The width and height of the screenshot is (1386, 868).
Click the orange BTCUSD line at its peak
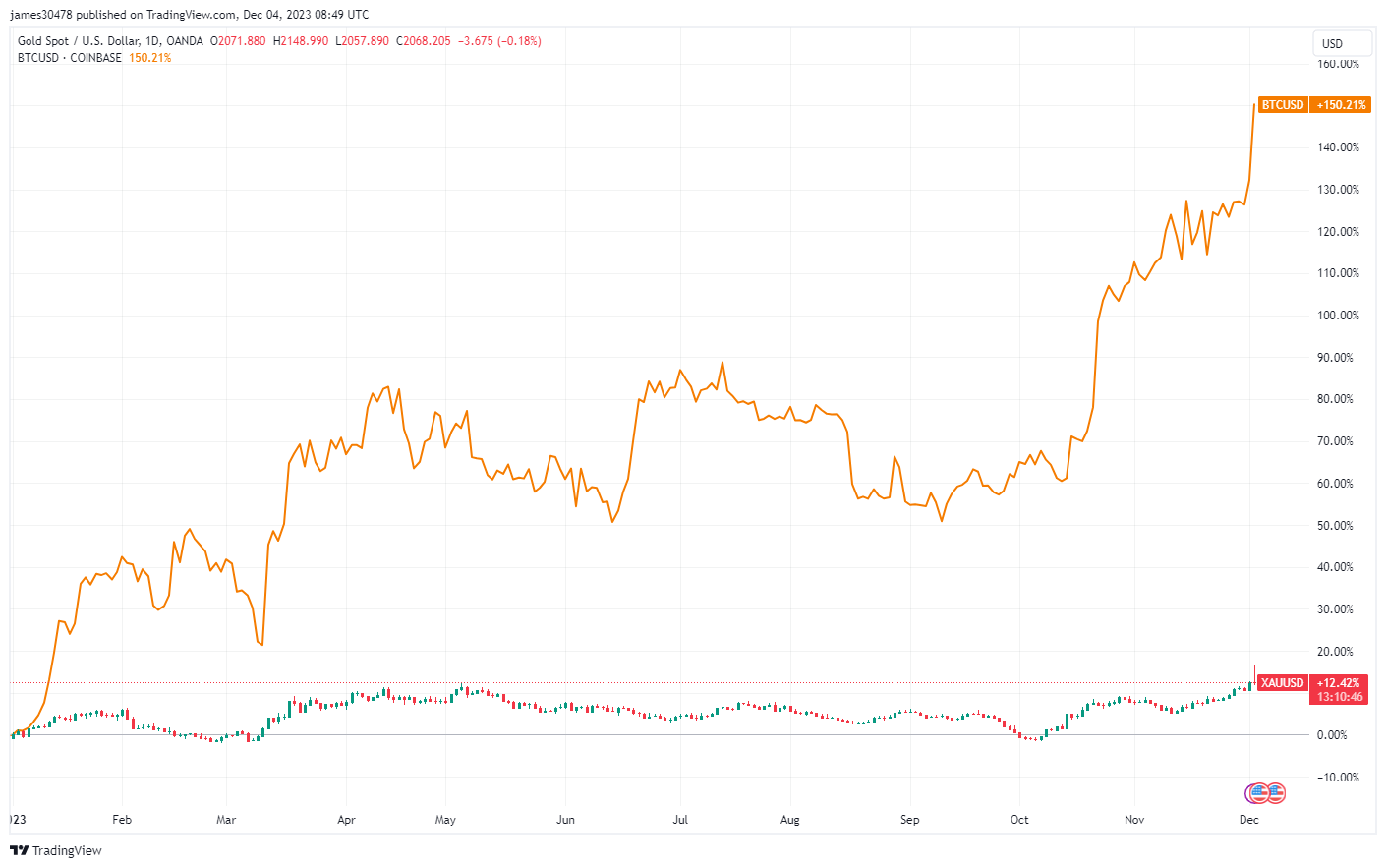(1253, 105)
